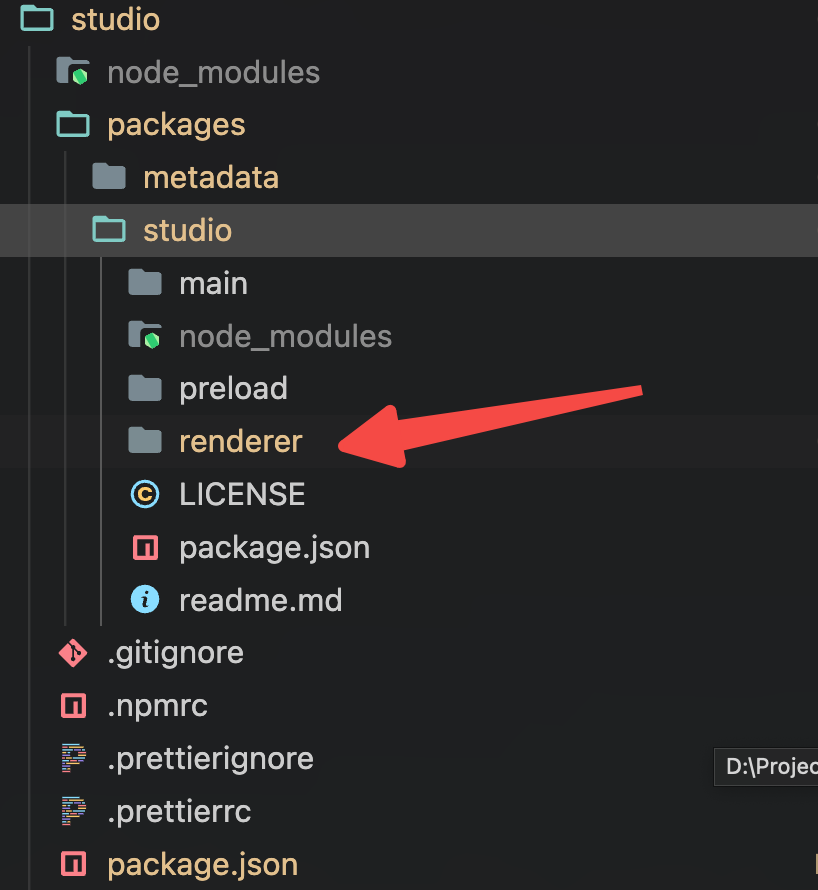Click the Prettier icon beside .prettierrc
This screenshot has width=818, height=890.
click(x=72, y=811)
